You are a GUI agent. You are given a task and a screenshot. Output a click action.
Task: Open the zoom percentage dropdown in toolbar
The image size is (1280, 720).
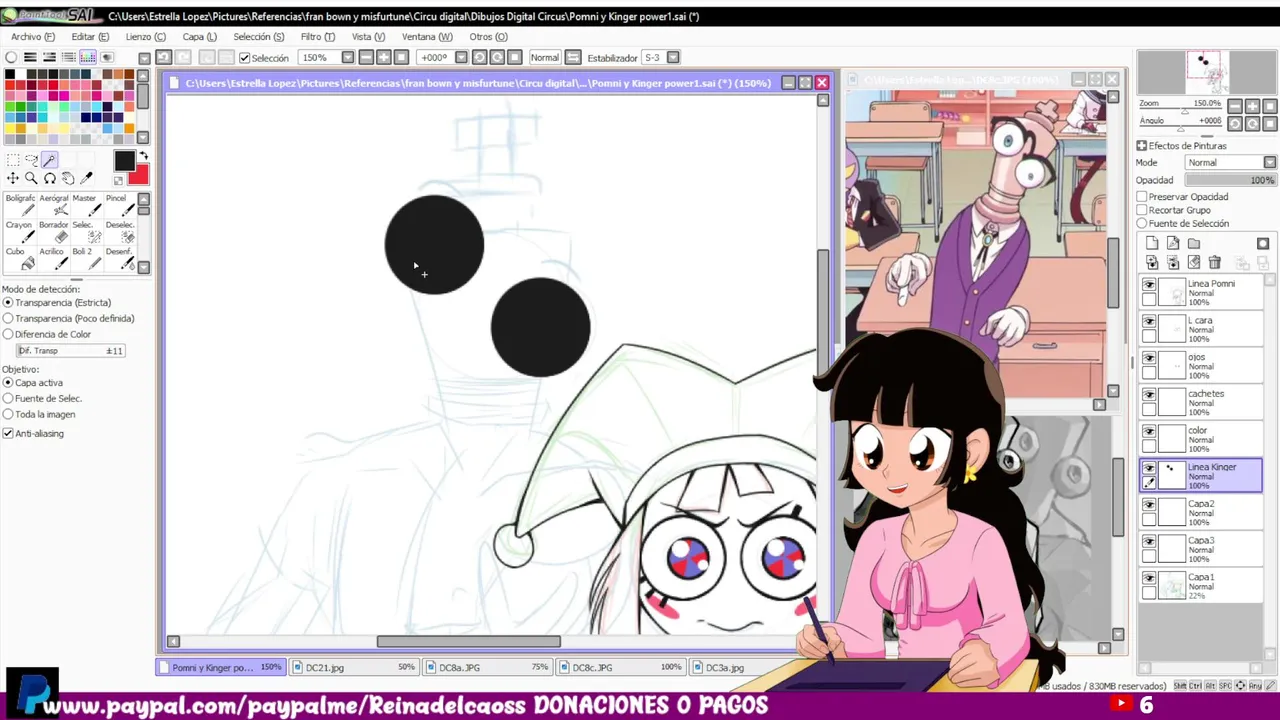click(x=348, y=58)
